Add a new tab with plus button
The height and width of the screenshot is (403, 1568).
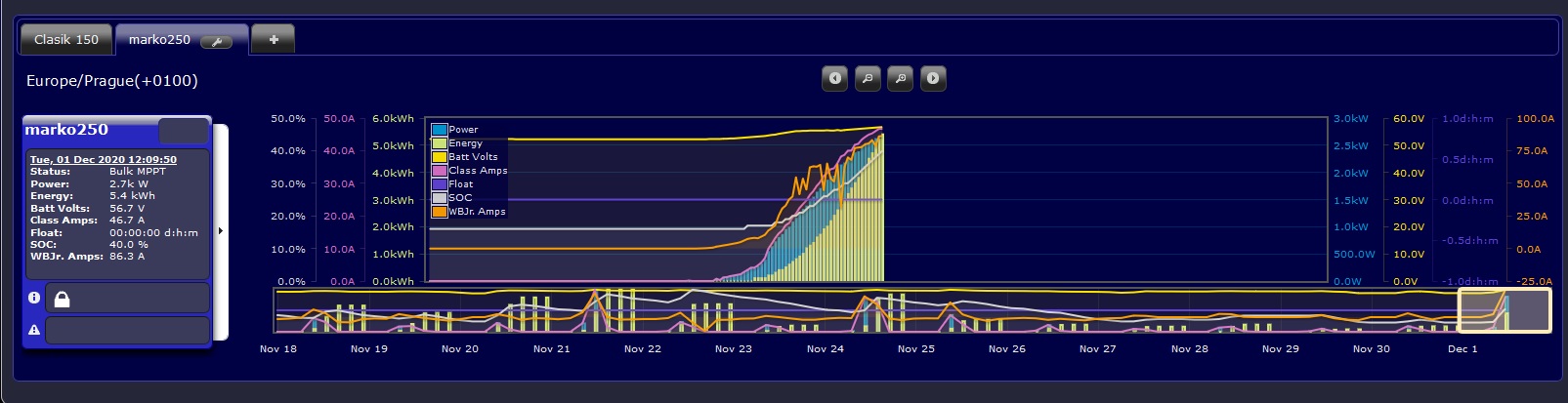pos(274,39)
